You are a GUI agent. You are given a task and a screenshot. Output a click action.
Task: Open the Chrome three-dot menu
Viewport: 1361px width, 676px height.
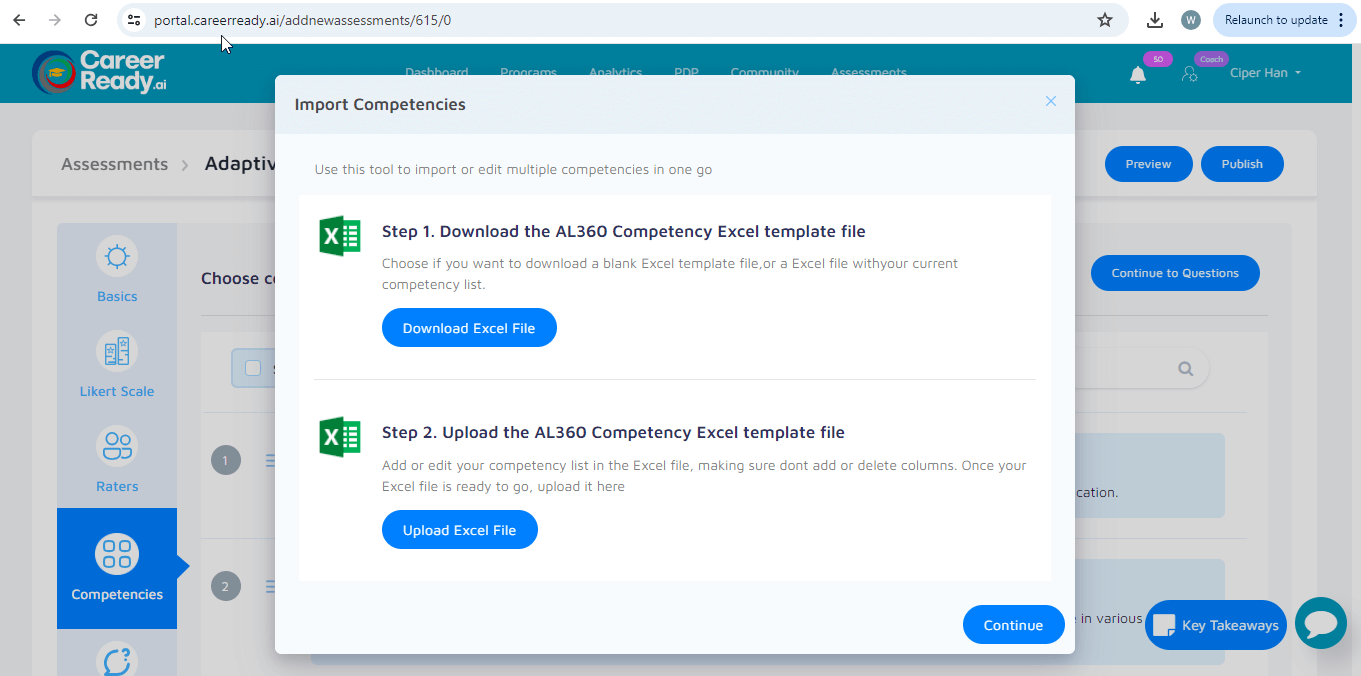(1341, 20)
